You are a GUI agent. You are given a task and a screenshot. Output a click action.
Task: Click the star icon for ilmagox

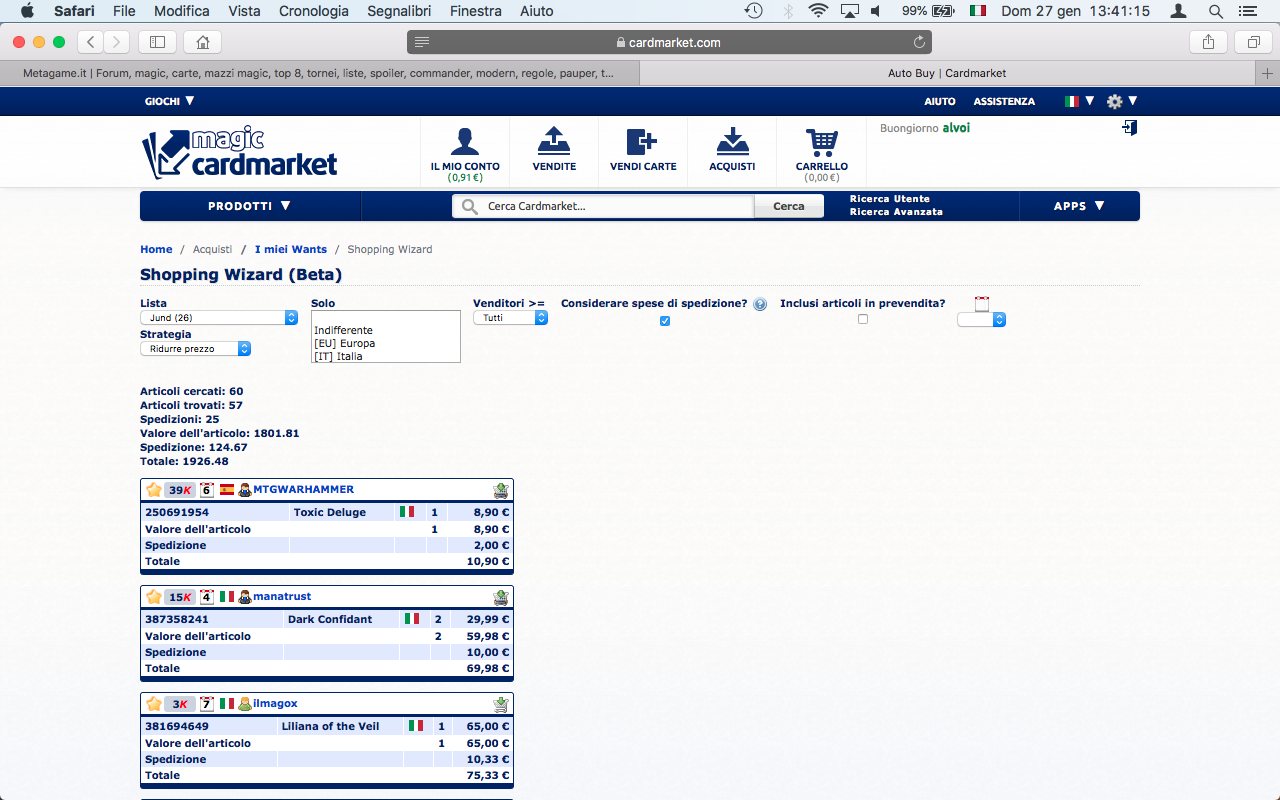(x=154, y=704)
